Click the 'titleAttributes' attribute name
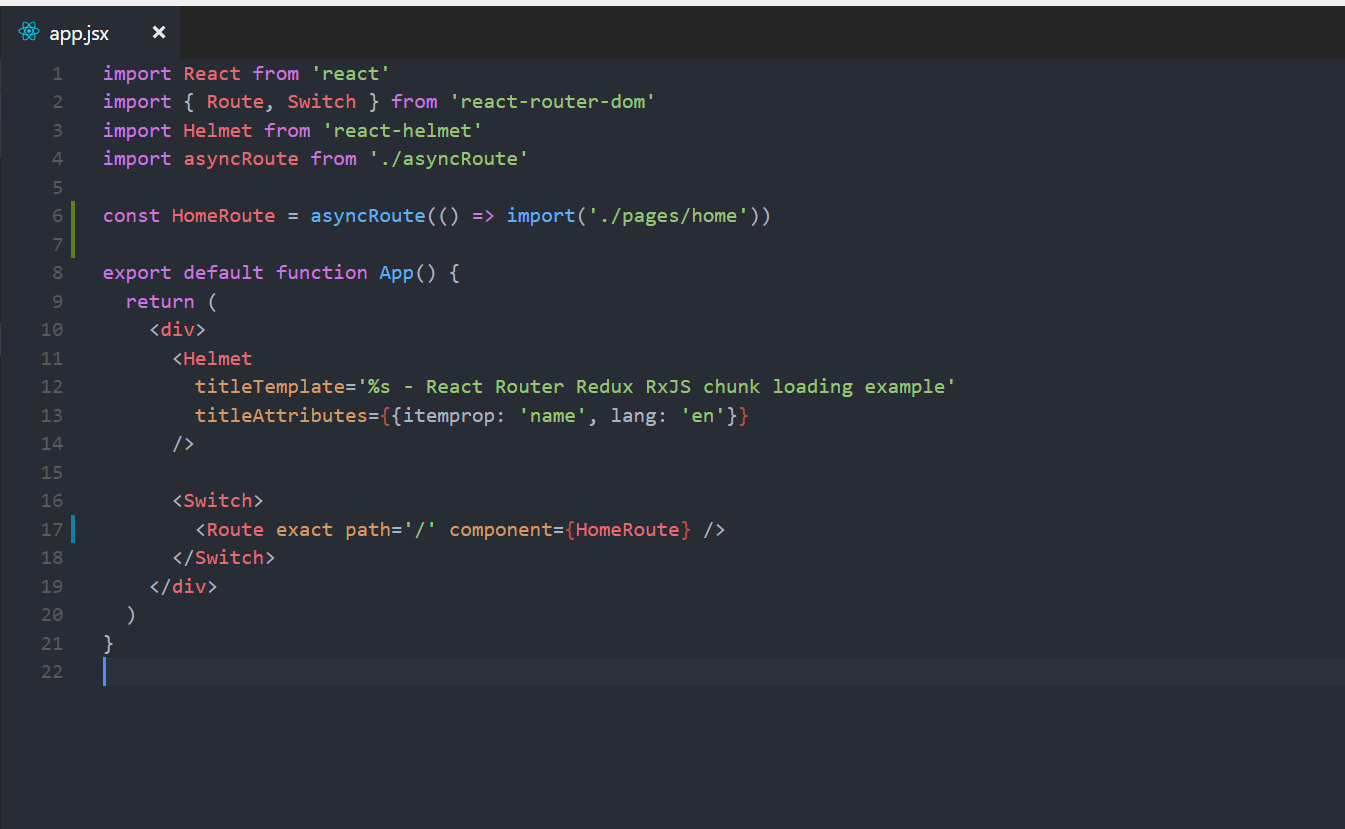Viewport: 1345px width, 829px height. click(281, 416)
